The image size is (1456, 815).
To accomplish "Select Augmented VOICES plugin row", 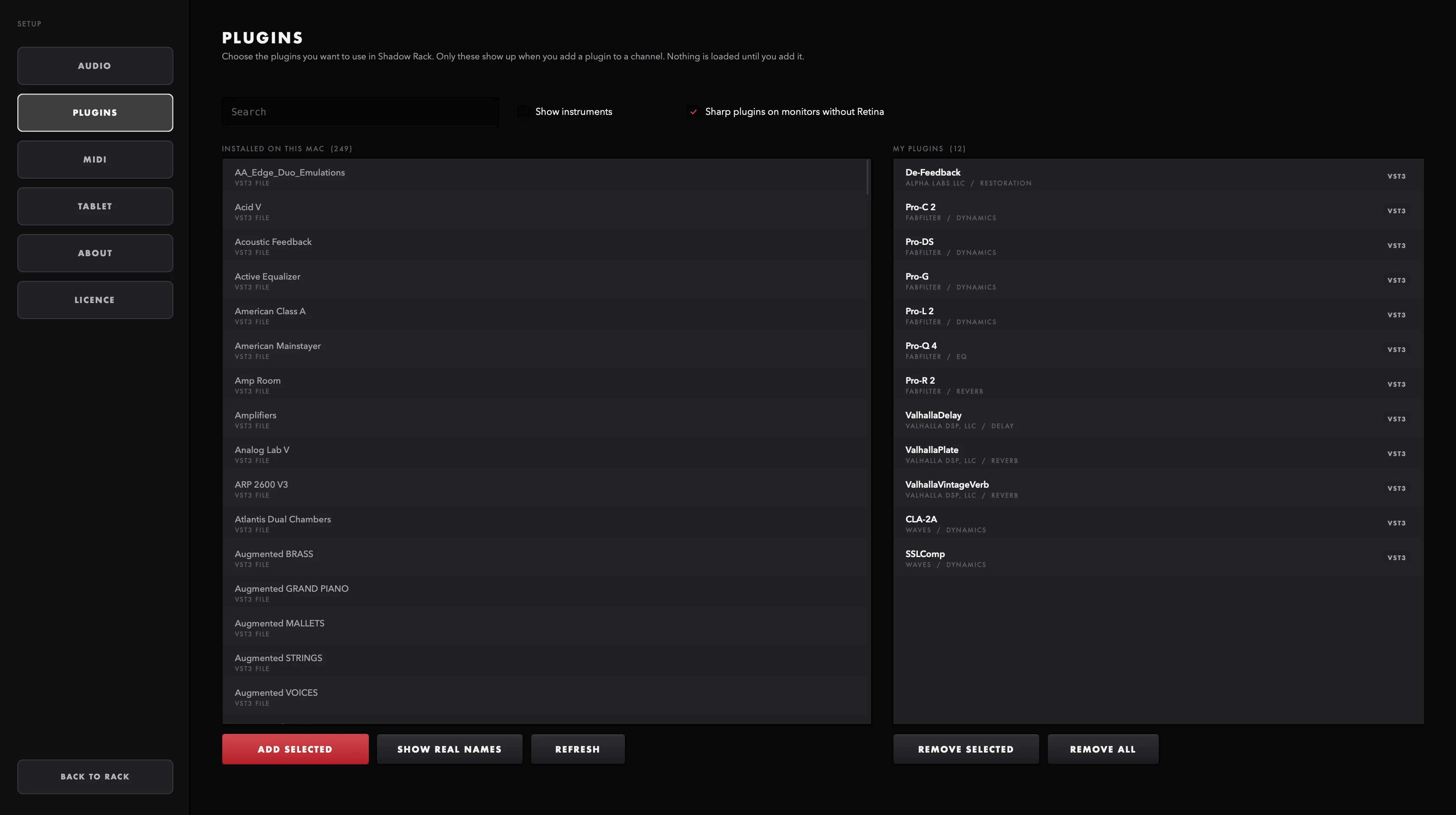I will point(544,698).
